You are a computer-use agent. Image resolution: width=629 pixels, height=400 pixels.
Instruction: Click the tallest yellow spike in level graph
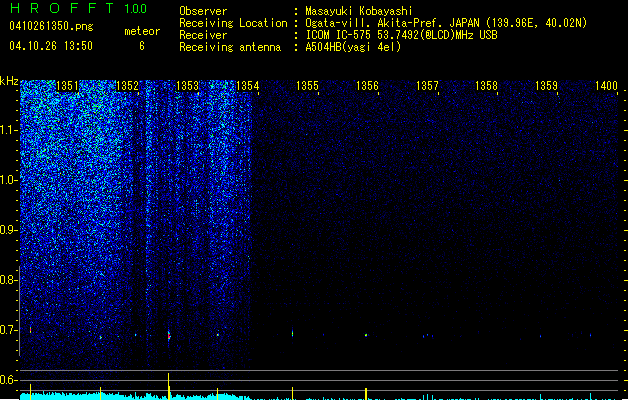tap(168, 386)
